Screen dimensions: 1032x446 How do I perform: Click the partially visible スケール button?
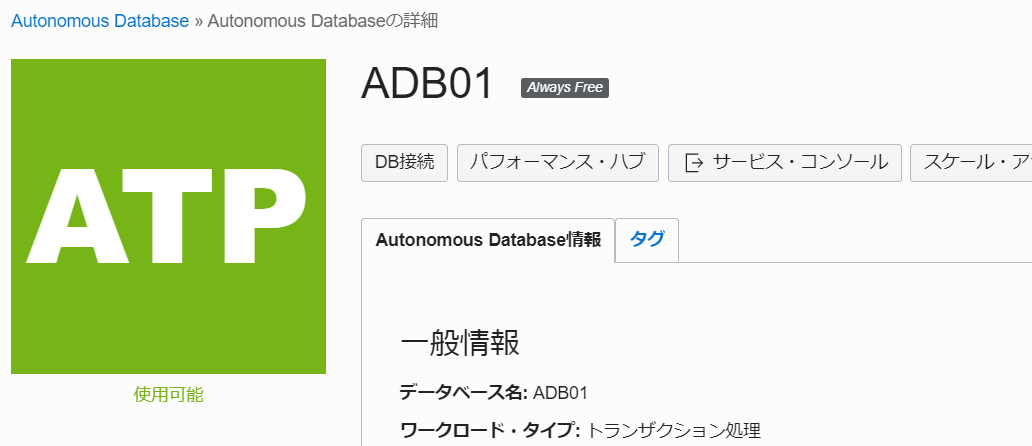(x=971, y=162)
